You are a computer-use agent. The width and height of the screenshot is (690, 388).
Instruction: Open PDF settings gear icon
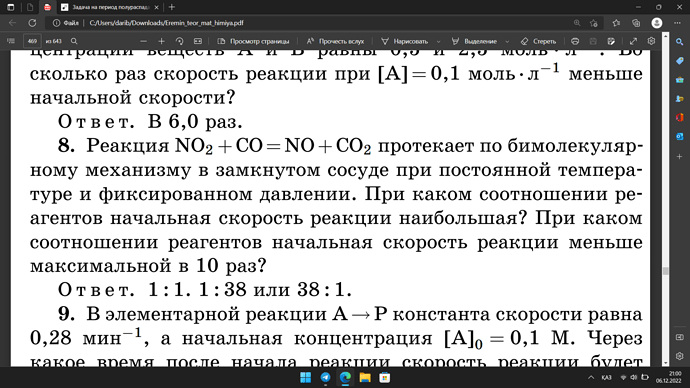(x=651, y=41)
